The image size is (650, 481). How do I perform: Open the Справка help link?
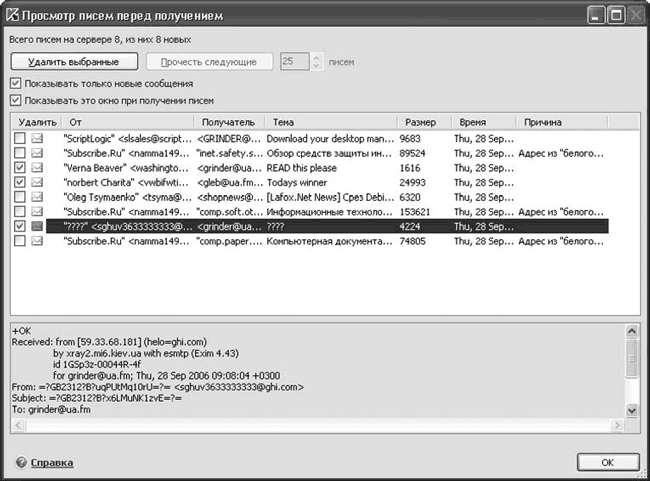52,463
